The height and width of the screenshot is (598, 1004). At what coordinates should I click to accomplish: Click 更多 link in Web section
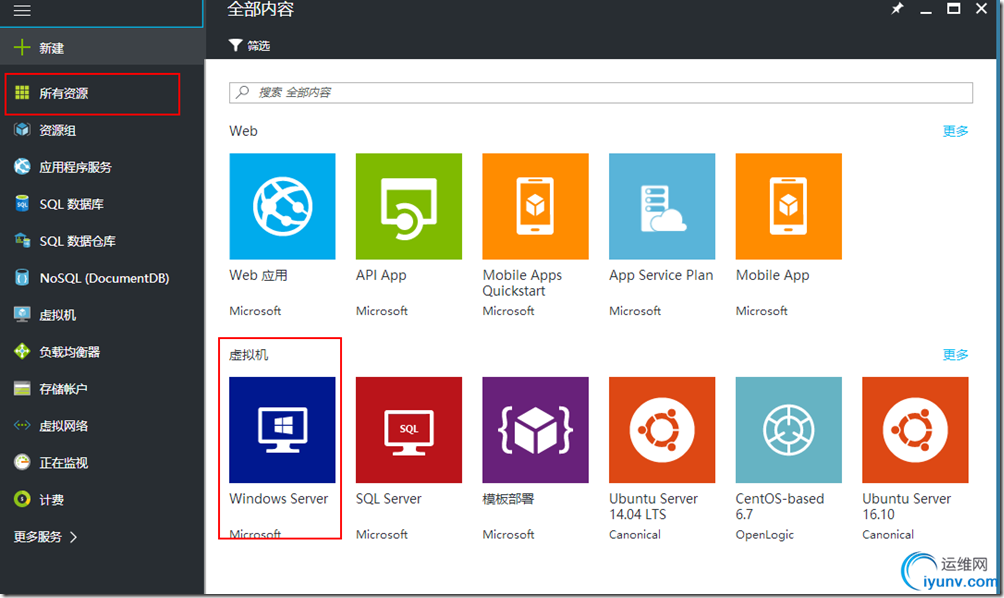pos(955,131)
